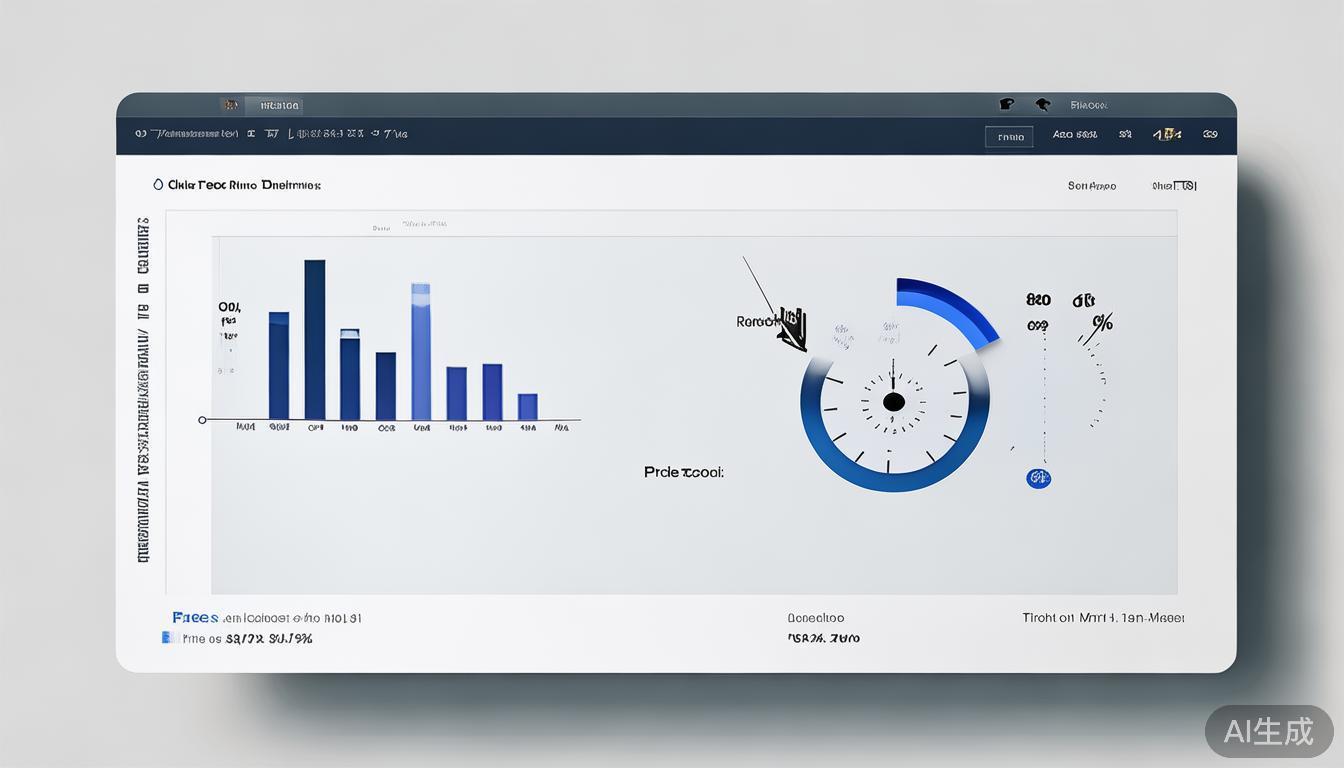Click the small icon left of the title bar tab
Image resolution: width=1344 pixels, height=768 pixels.
click(x=230, y=105)
